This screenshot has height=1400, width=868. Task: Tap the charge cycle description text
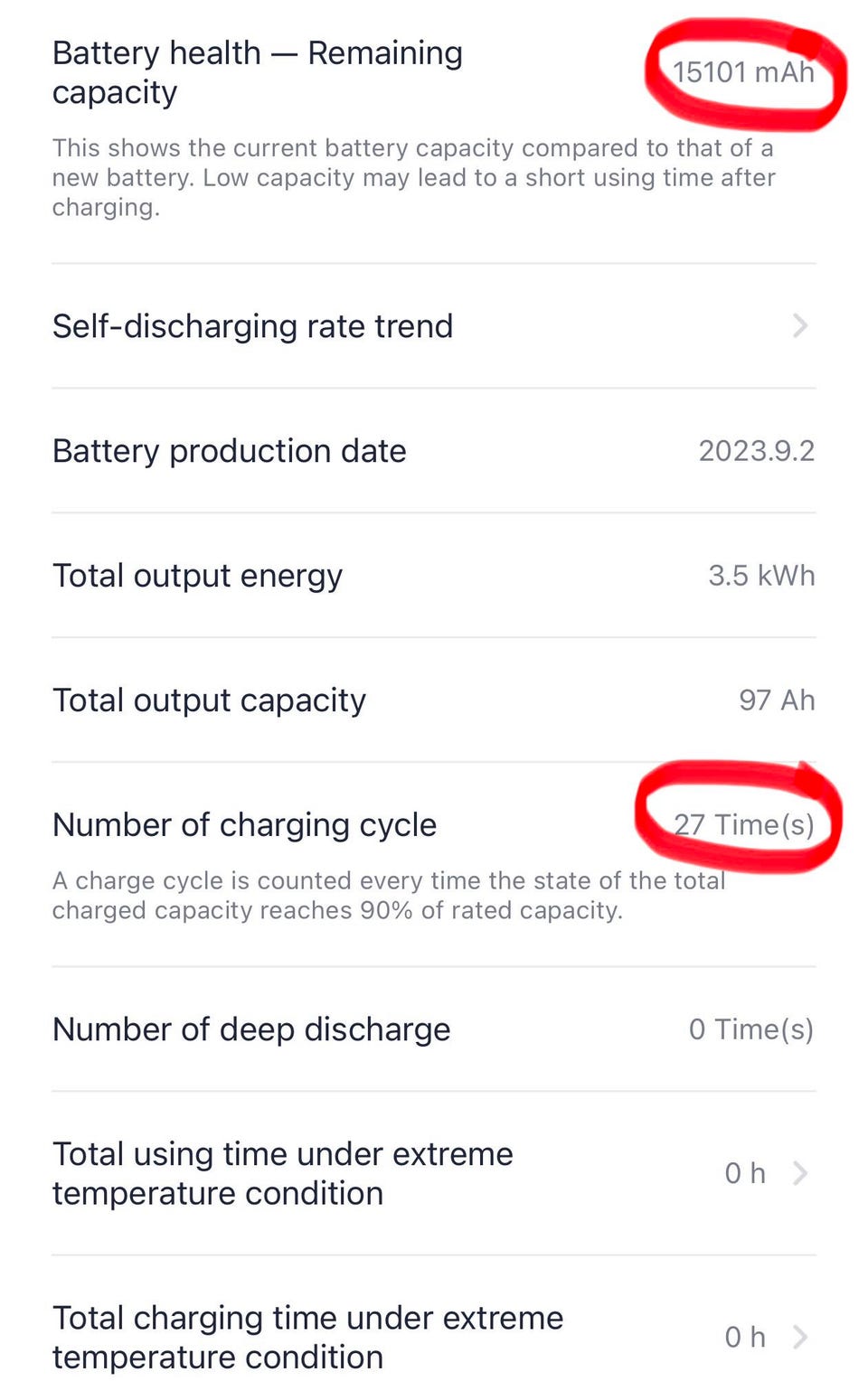(x=389, y=895)
